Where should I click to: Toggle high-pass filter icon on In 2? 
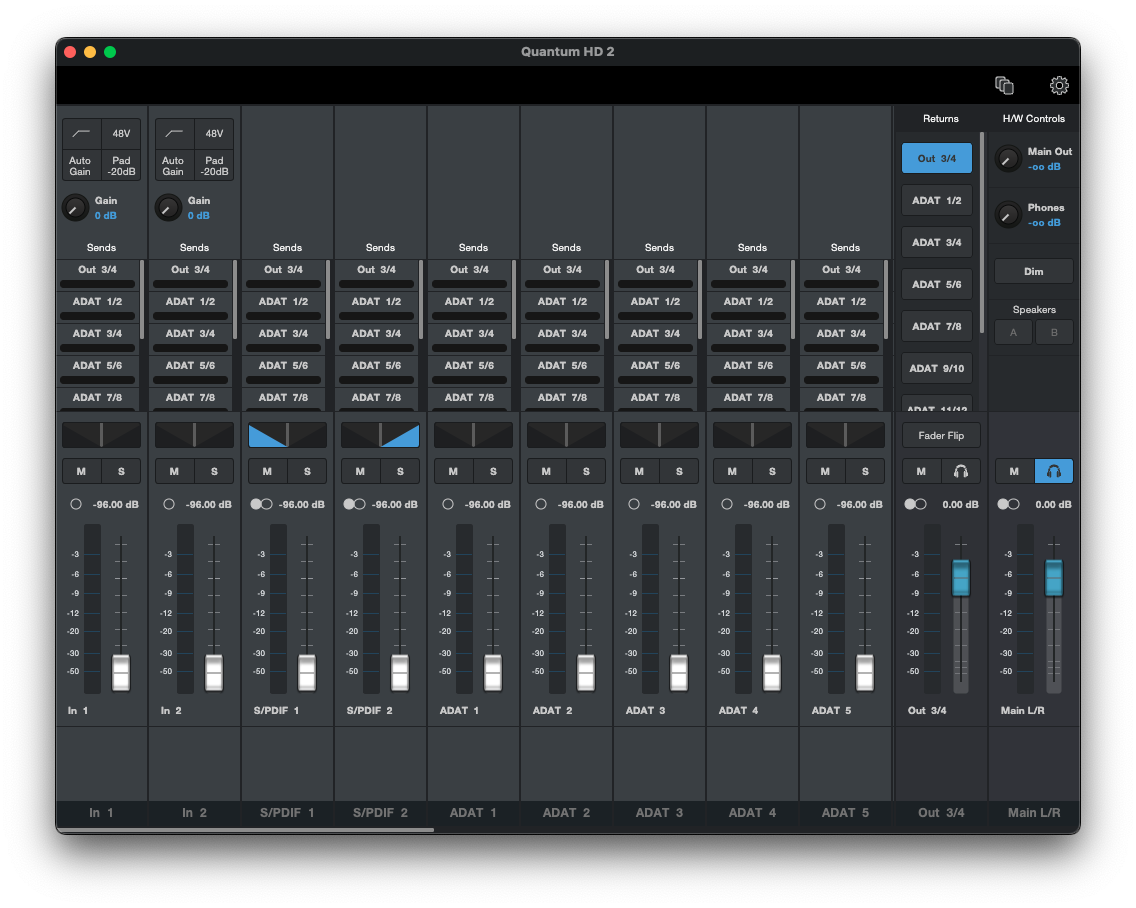click(x=175, y=133)
